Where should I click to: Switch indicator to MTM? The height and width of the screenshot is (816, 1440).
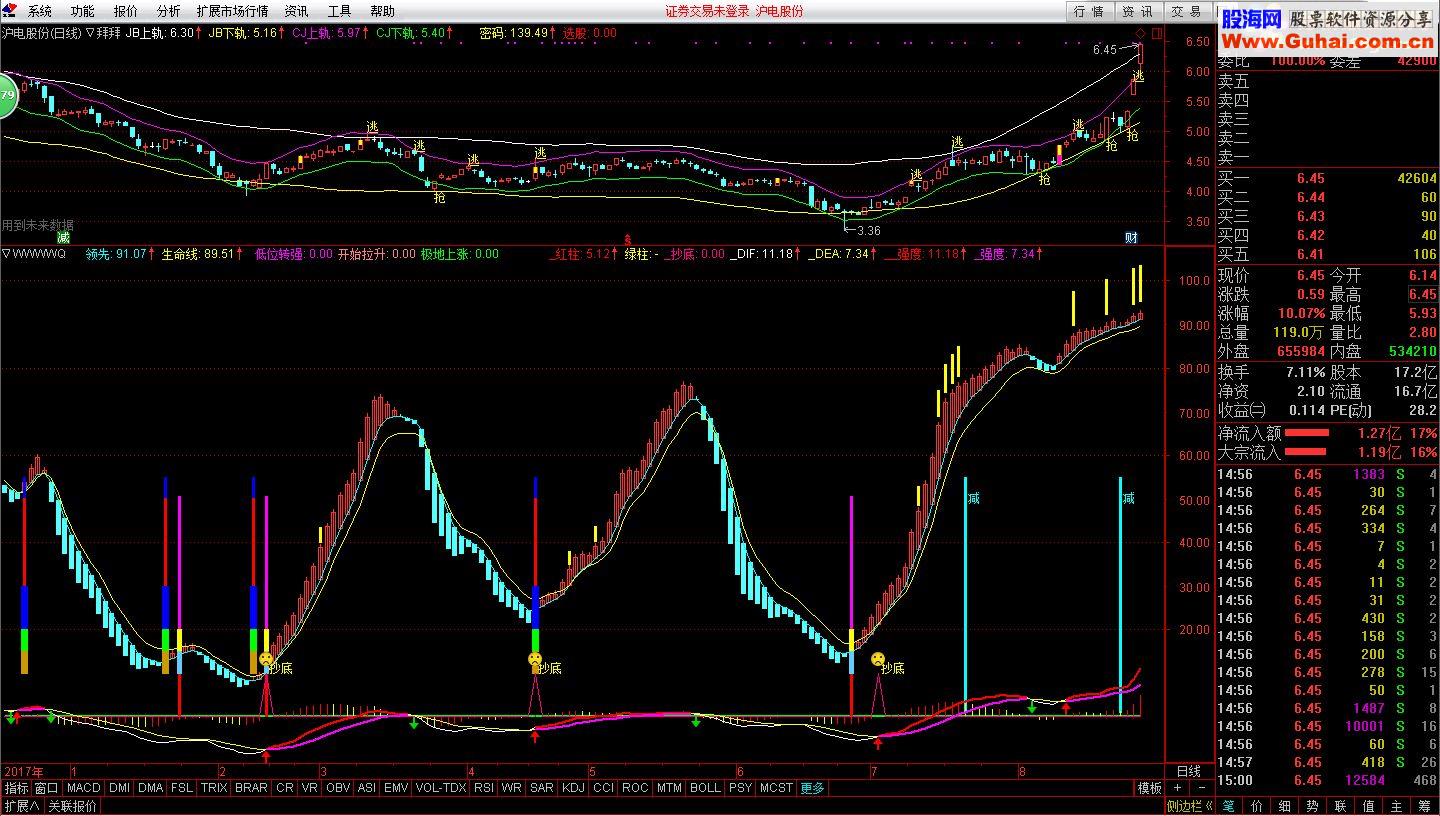[669, 788]
